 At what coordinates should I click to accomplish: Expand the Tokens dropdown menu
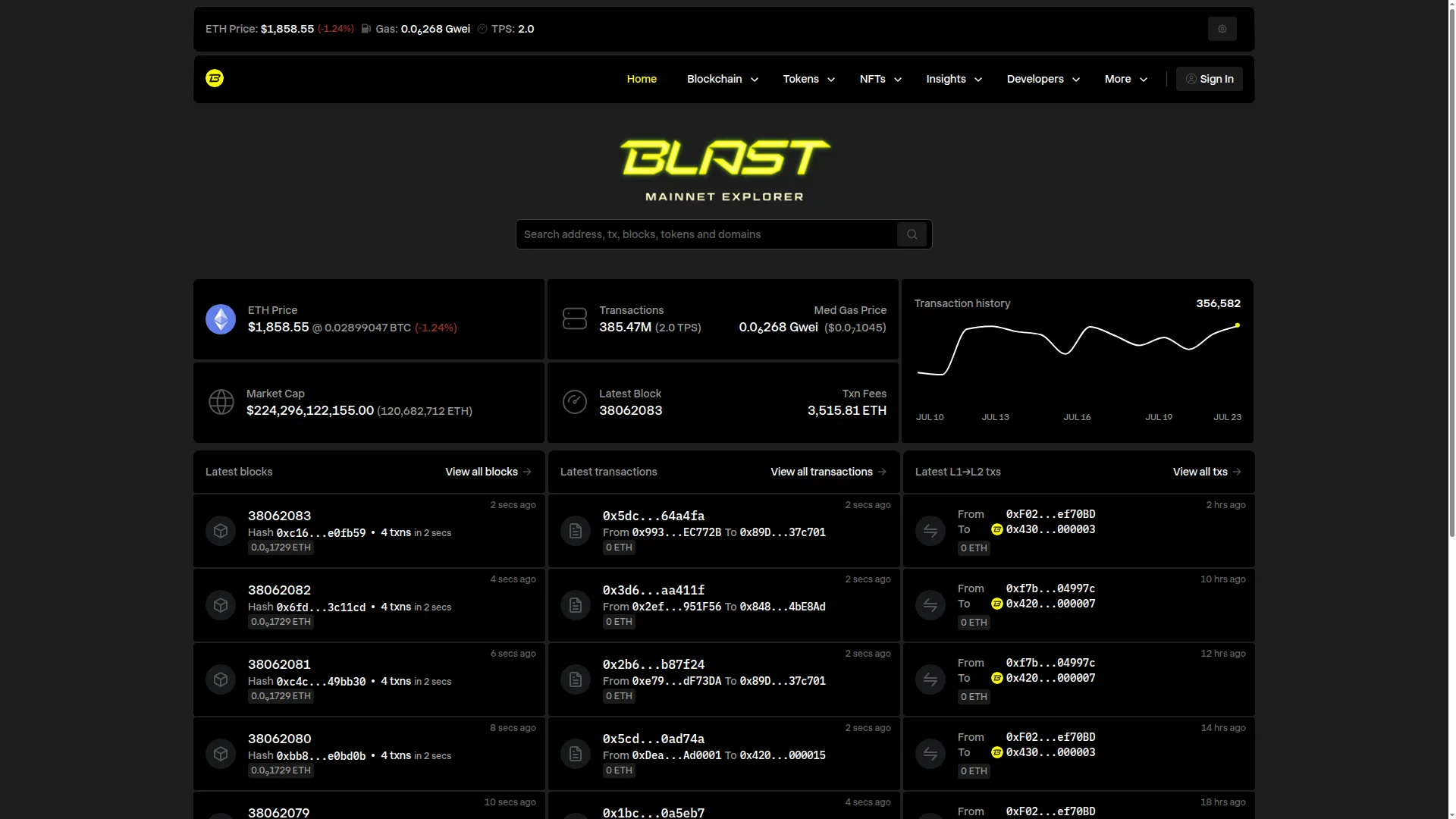point(808,79)
